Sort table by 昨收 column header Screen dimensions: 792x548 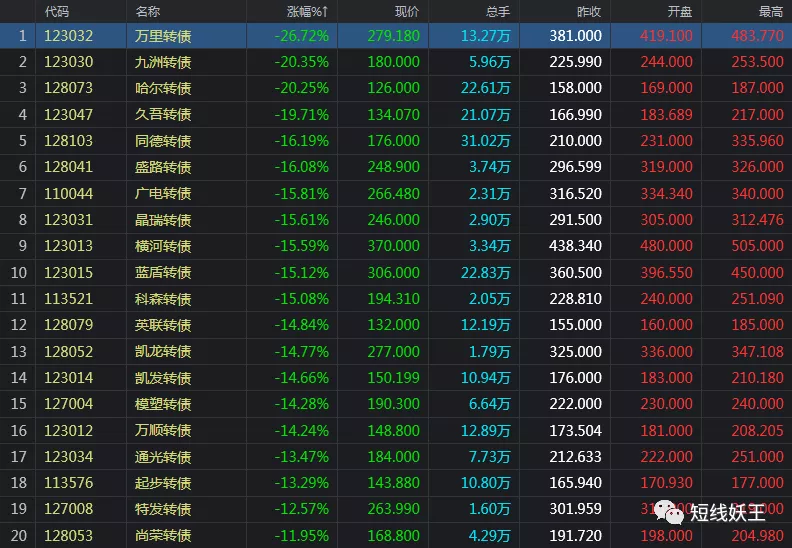pyautogui.click(x=589, y=11)
